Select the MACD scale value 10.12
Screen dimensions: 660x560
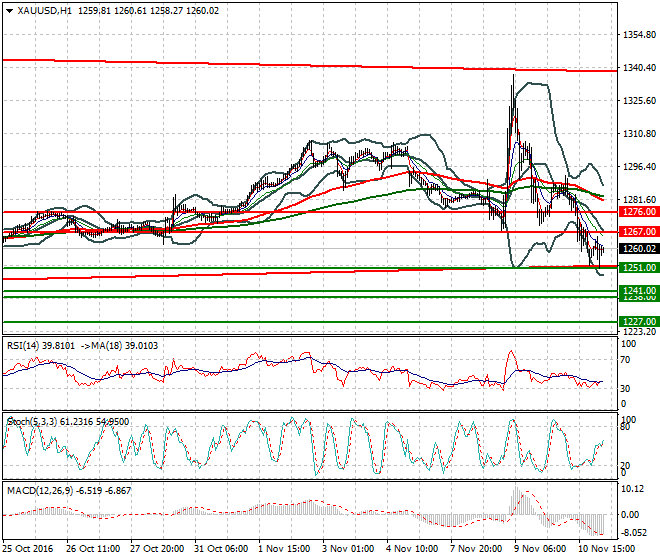pos(633,489)
